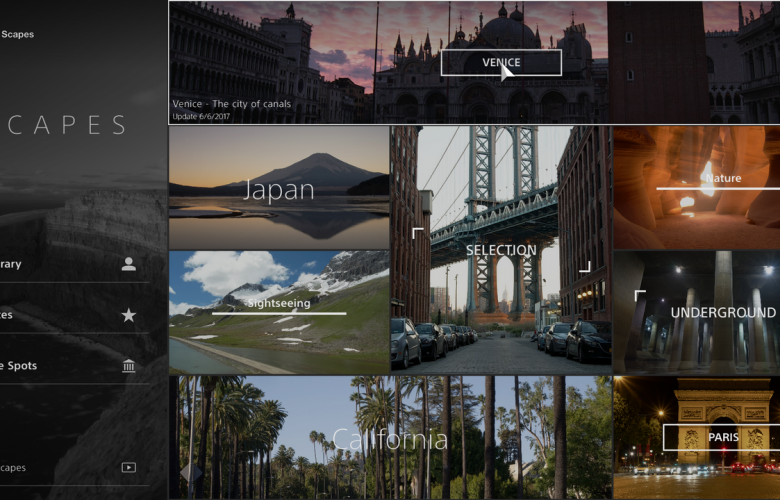Click the video play icon in sidebar
Viewport: 780px width, 500px height.
click(x=128, y=467)
